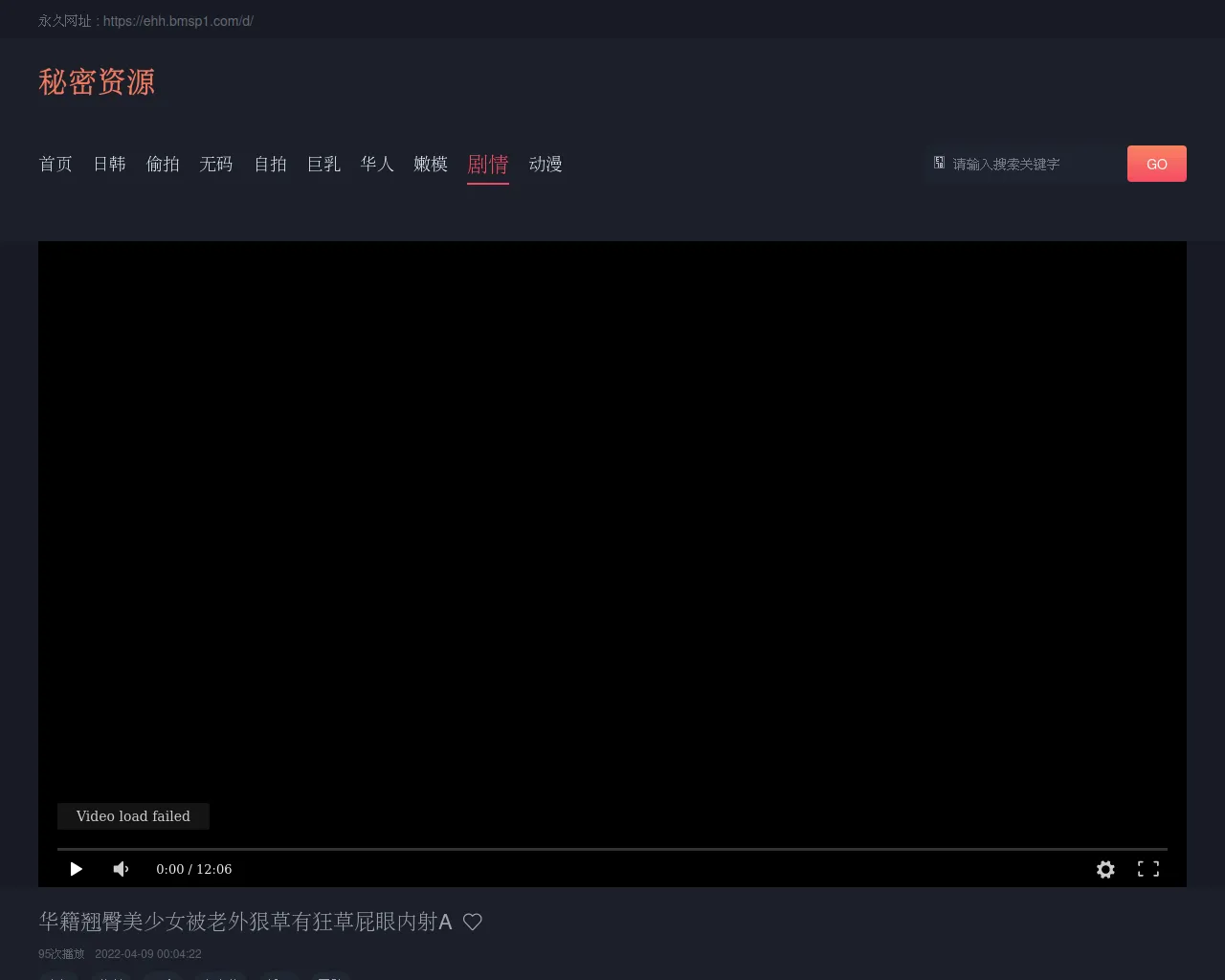
Task: Click the search icon inside the search field
Action: (x=940, y=164)
